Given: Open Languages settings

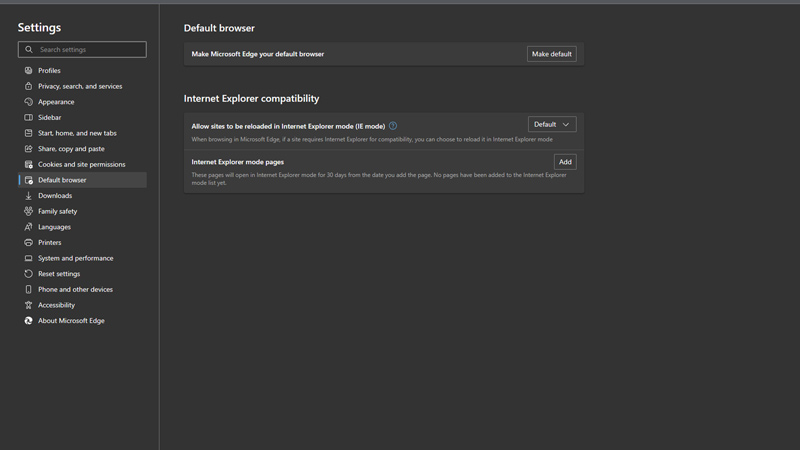Looking at the screenshot, I should tap(82, 227).
